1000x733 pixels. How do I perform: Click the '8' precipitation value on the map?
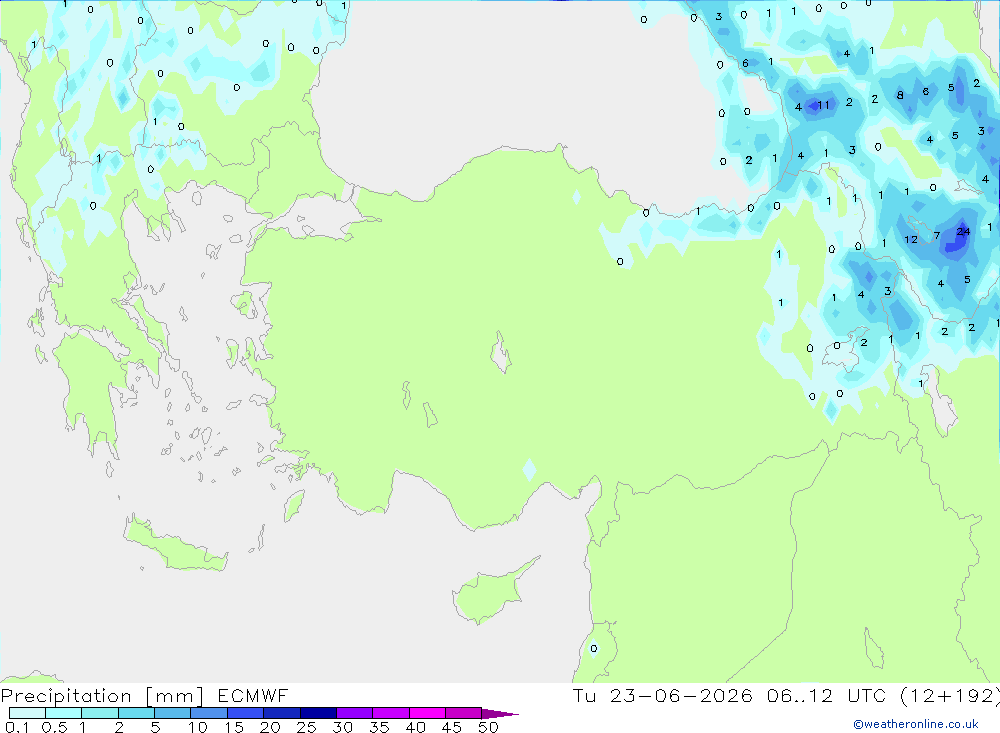pyautogui.click(x=900, y=95)
